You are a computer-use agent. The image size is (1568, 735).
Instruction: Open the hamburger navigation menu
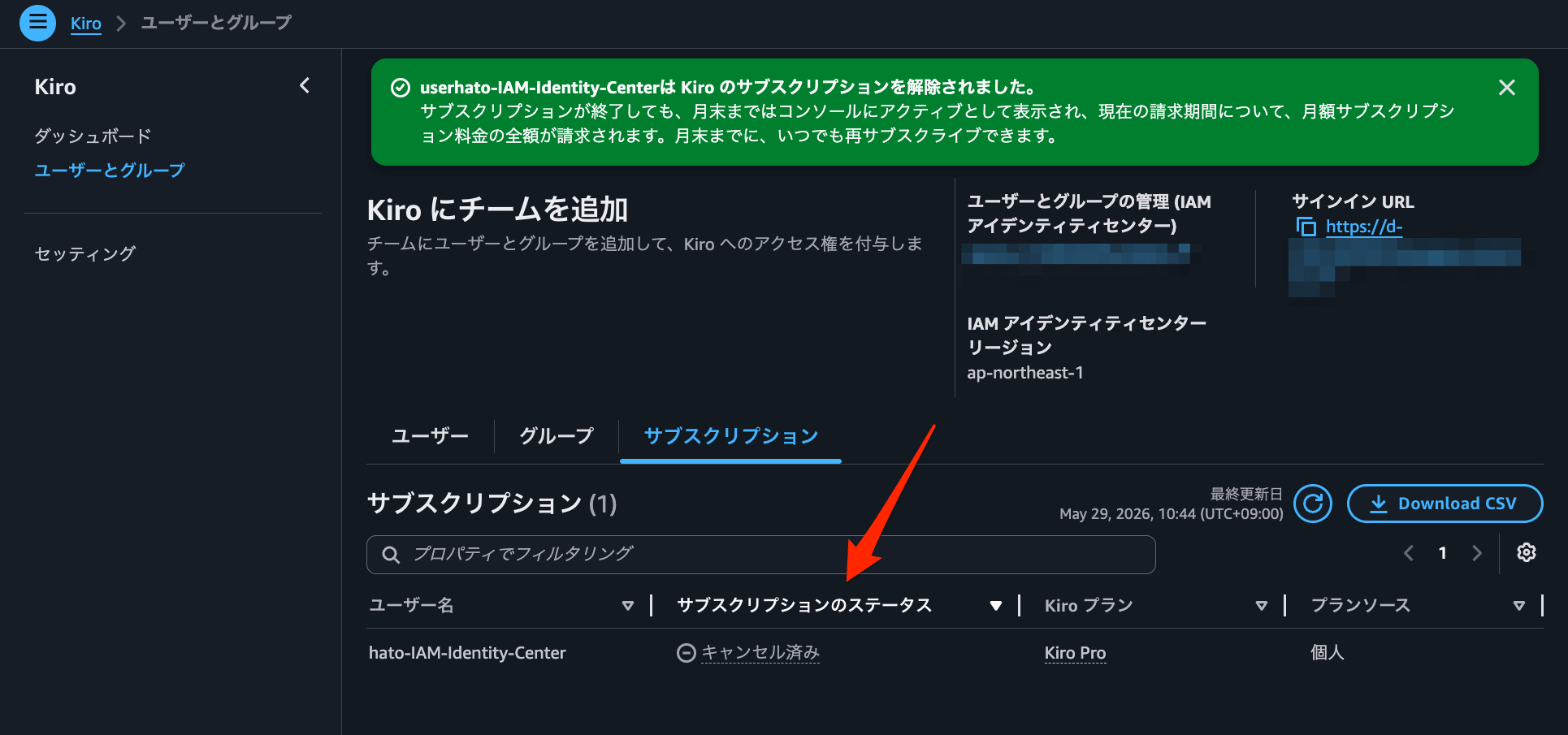point(37,23)
